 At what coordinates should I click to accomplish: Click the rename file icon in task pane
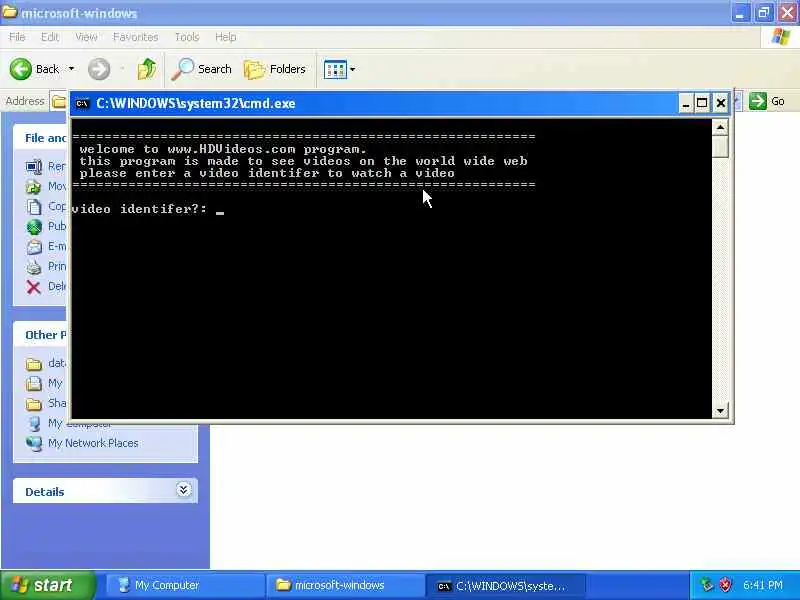coord(34,166)
